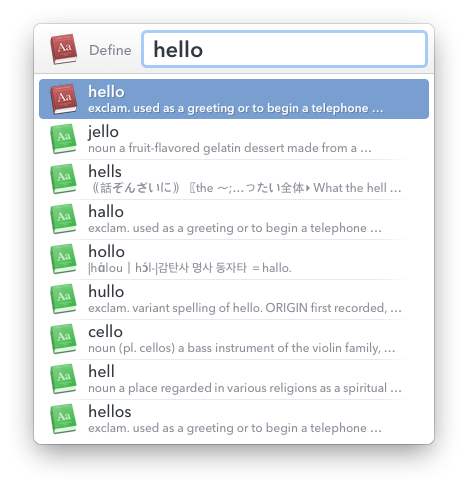The width and height of the screenshot is (468, 488).
Task: Open the hellos result at the bottom
Action: [234, 419]
